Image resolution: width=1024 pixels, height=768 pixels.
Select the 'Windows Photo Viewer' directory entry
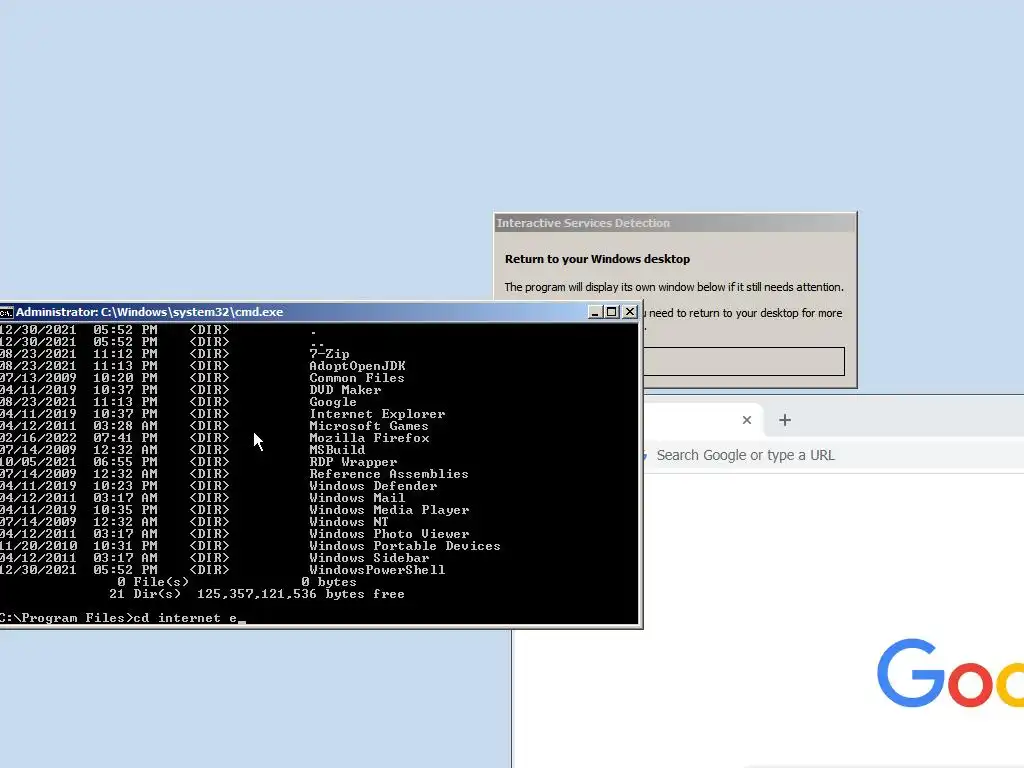(x=389, y=534)
